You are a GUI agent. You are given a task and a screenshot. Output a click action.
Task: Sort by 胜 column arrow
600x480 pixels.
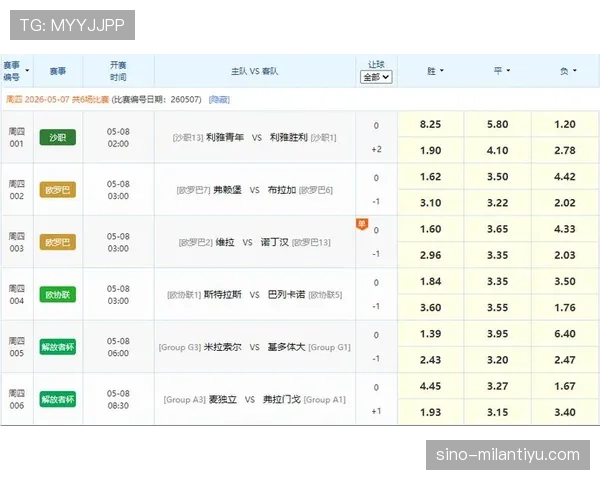click(x=442, y=71)
